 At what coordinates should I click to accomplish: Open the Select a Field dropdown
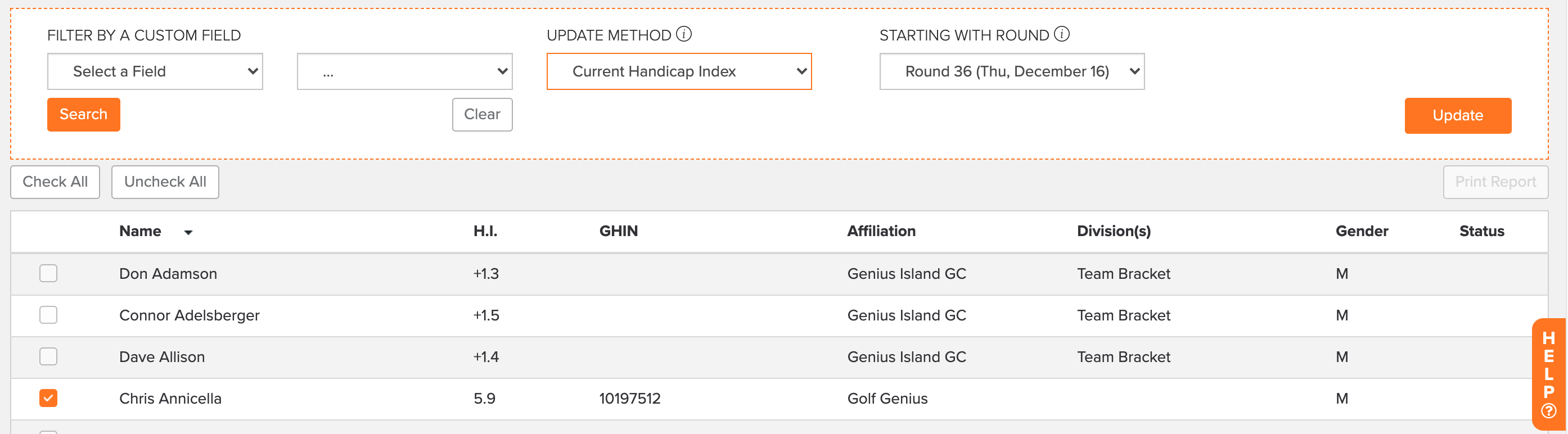[155, 71]
